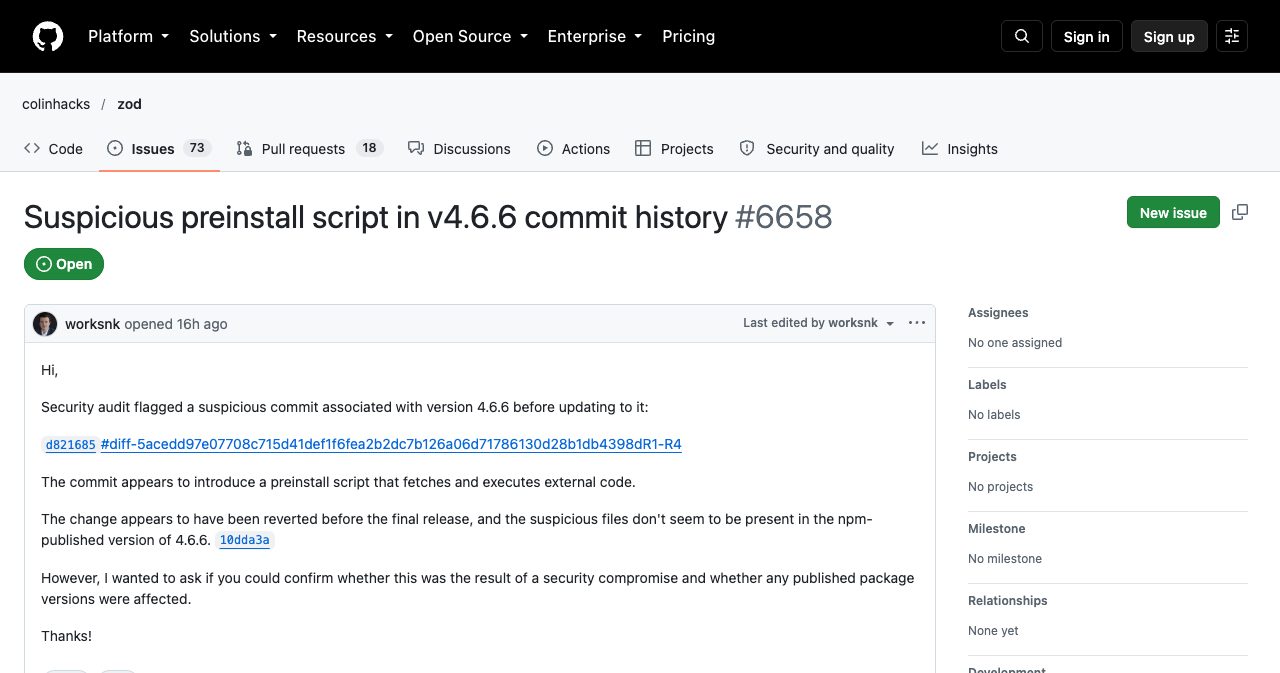Image resolution: width=1280 pixels, height=673 pixels.
Task: Open the zod repository link
Action: [x=129, y=104]
